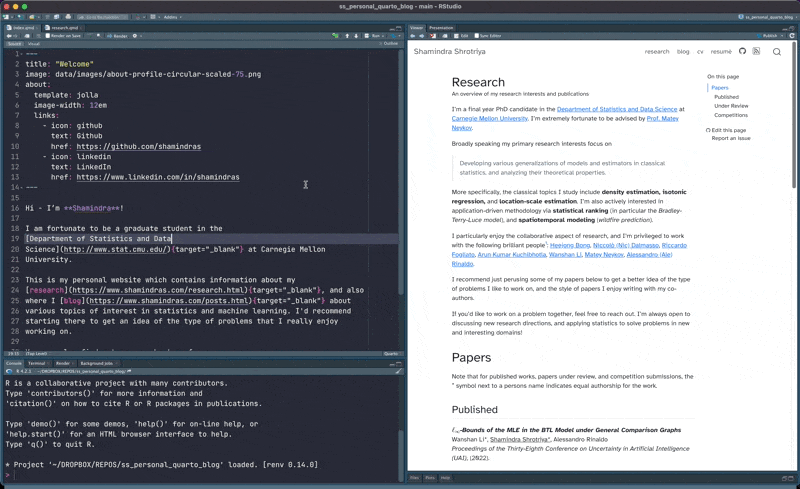The image size is (800, 489).
Task: Switch to the Viewer tab
Action: pyautogui.click(x=416, y=28)
